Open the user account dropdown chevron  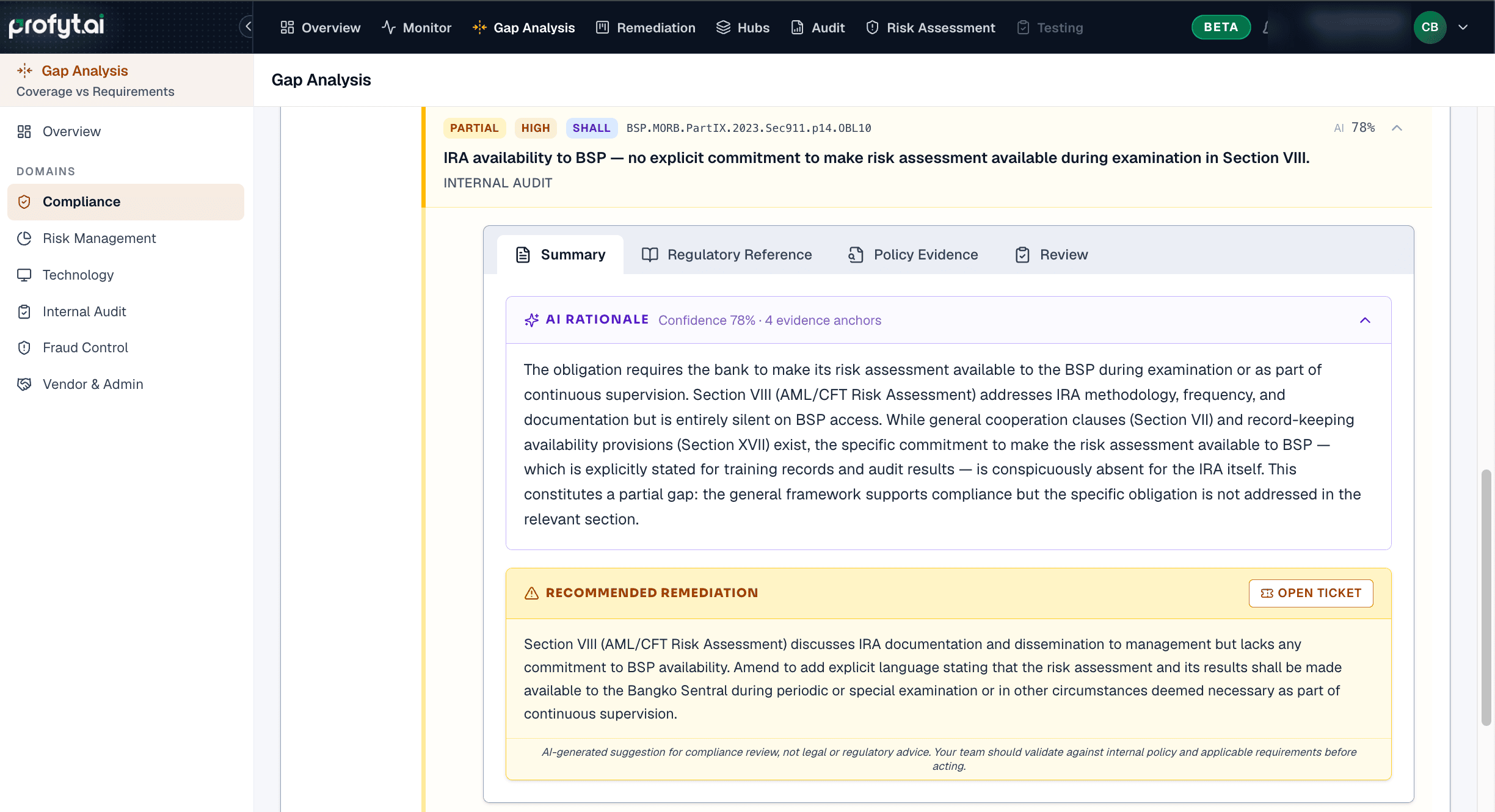point(1463,27)
